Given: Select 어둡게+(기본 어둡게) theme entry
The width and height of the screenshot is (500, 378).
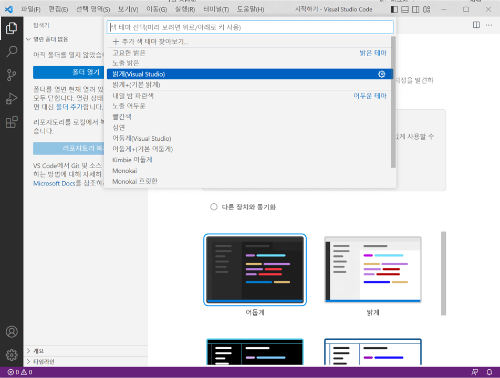Looking at the screenshot, I should coord(250,149).
